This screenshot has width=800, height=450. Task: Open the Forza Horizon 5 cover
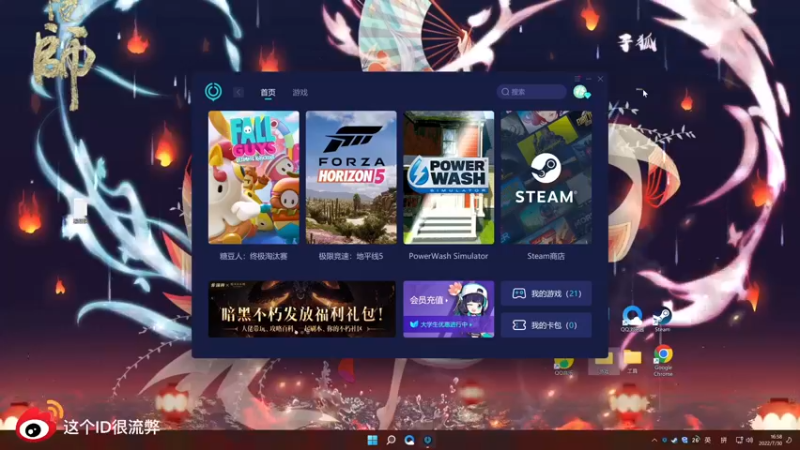coord(351,178)
